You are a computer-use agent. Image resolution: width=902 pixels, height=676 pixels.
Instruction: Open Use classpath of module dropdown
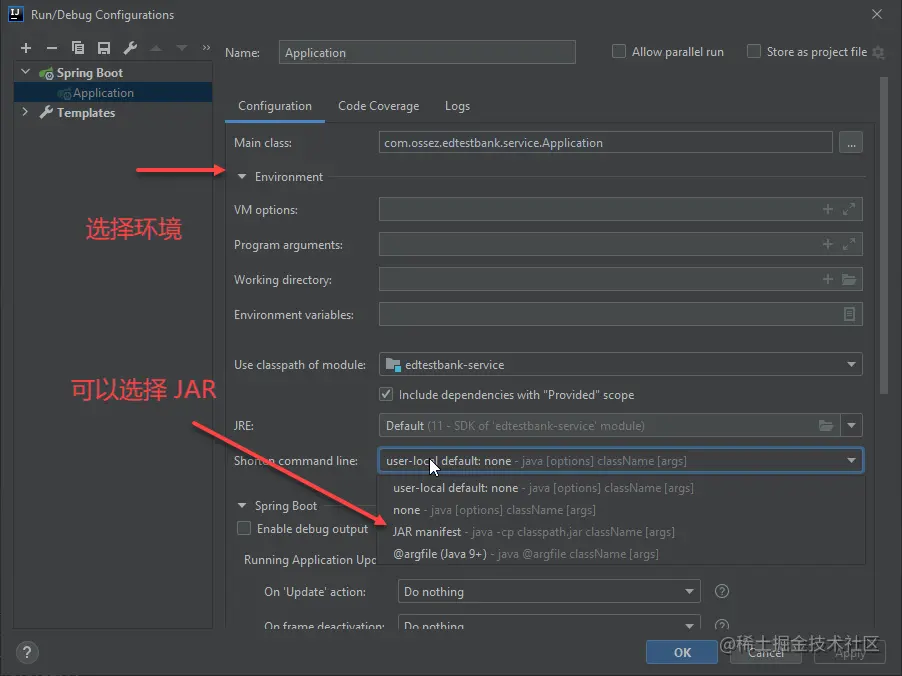[851, 365]
